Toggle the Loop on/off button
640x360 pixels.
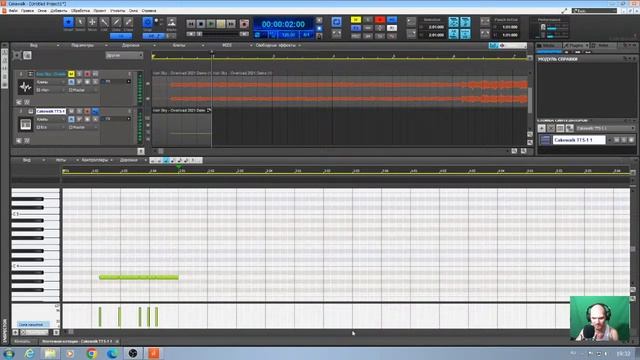336,22
